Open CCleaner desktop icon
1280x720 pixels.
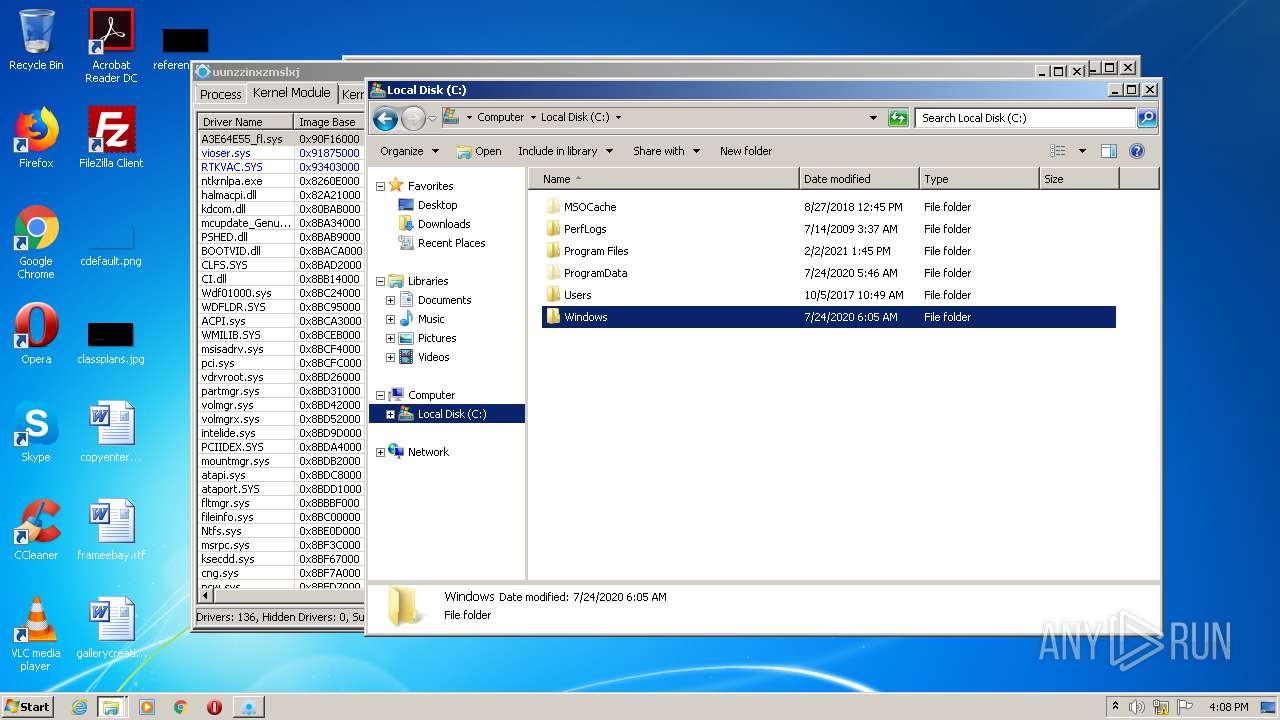coord(36,530)
